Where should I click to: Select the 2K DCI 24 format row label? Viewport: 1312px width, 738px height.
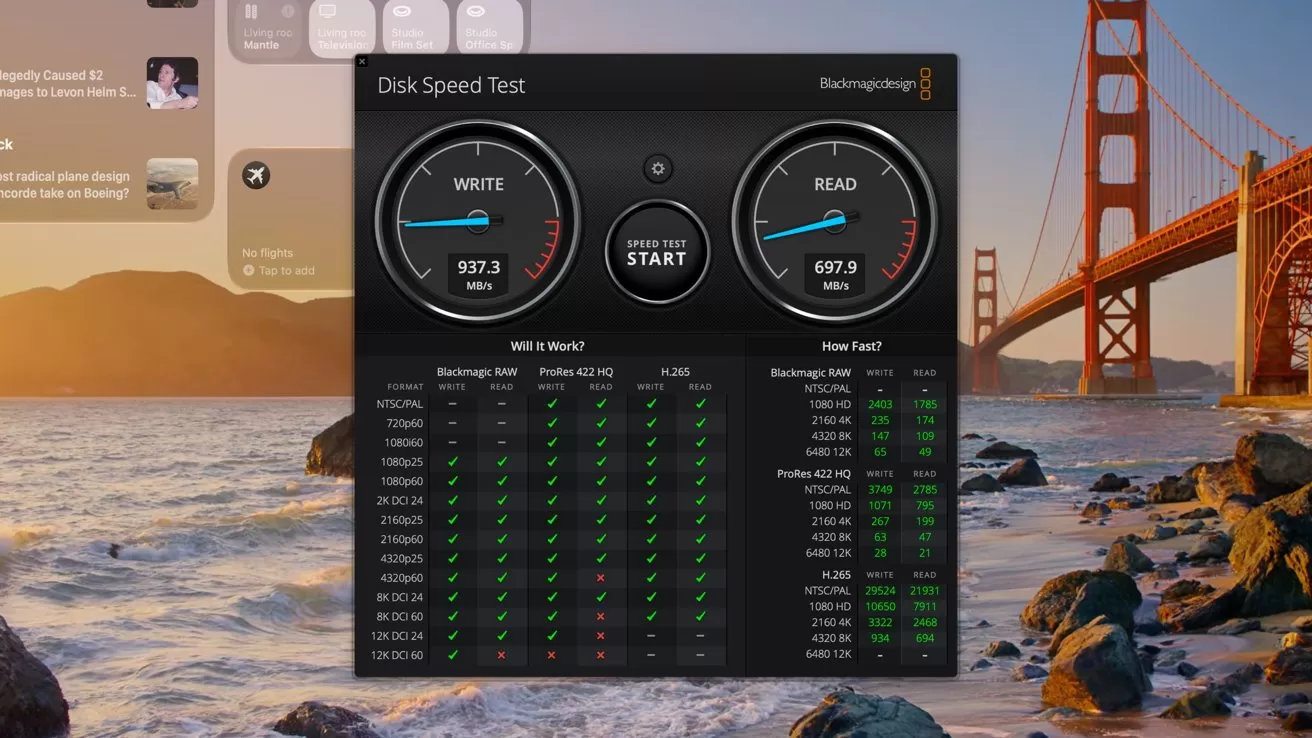tap(401, 500)
